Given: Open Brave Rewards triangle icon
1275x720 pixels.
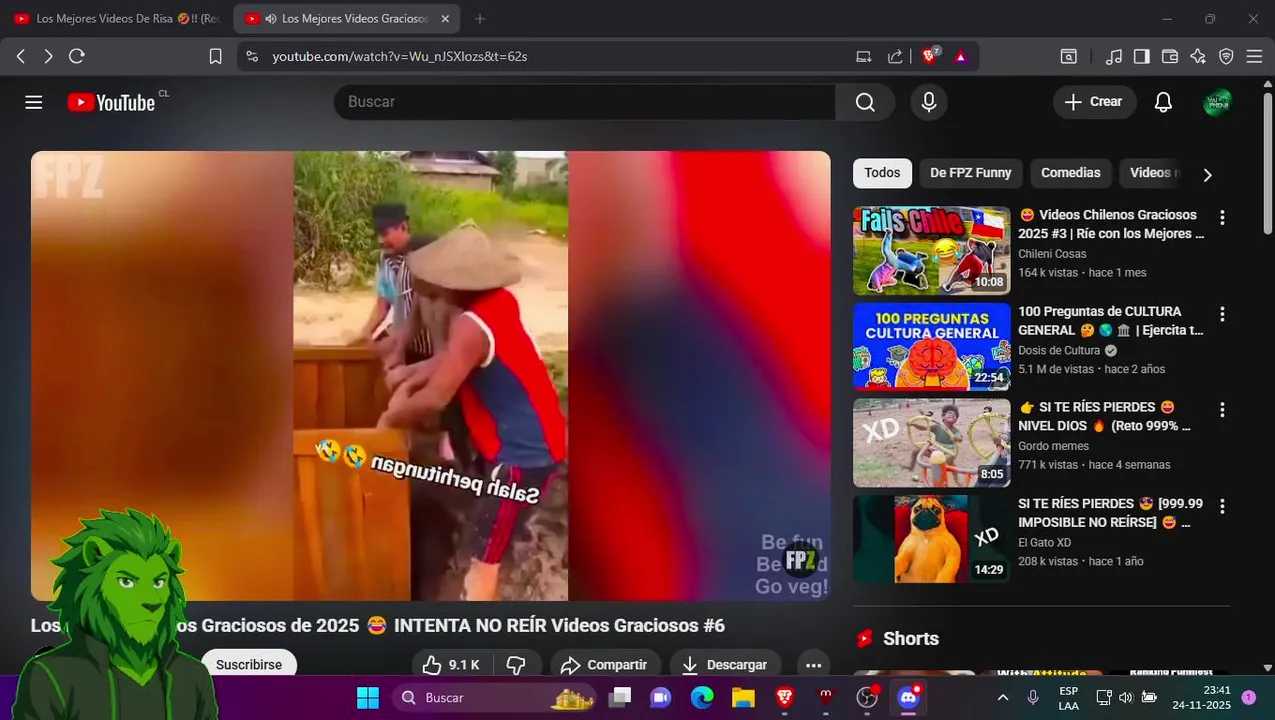Looking at the screenshot, I should point(961,56).
